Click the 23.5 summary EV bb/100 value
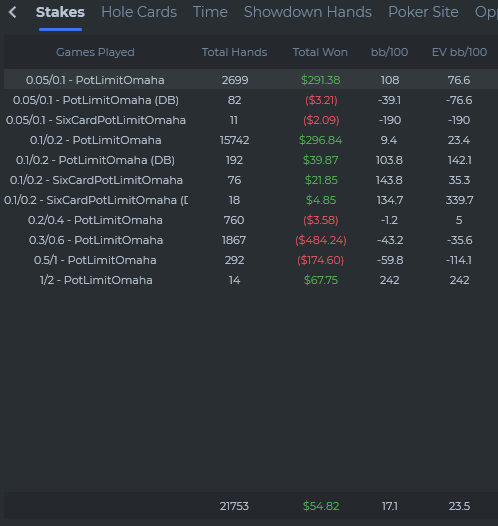The height and width of the screenshot is (526, 498). coord(459,506)
